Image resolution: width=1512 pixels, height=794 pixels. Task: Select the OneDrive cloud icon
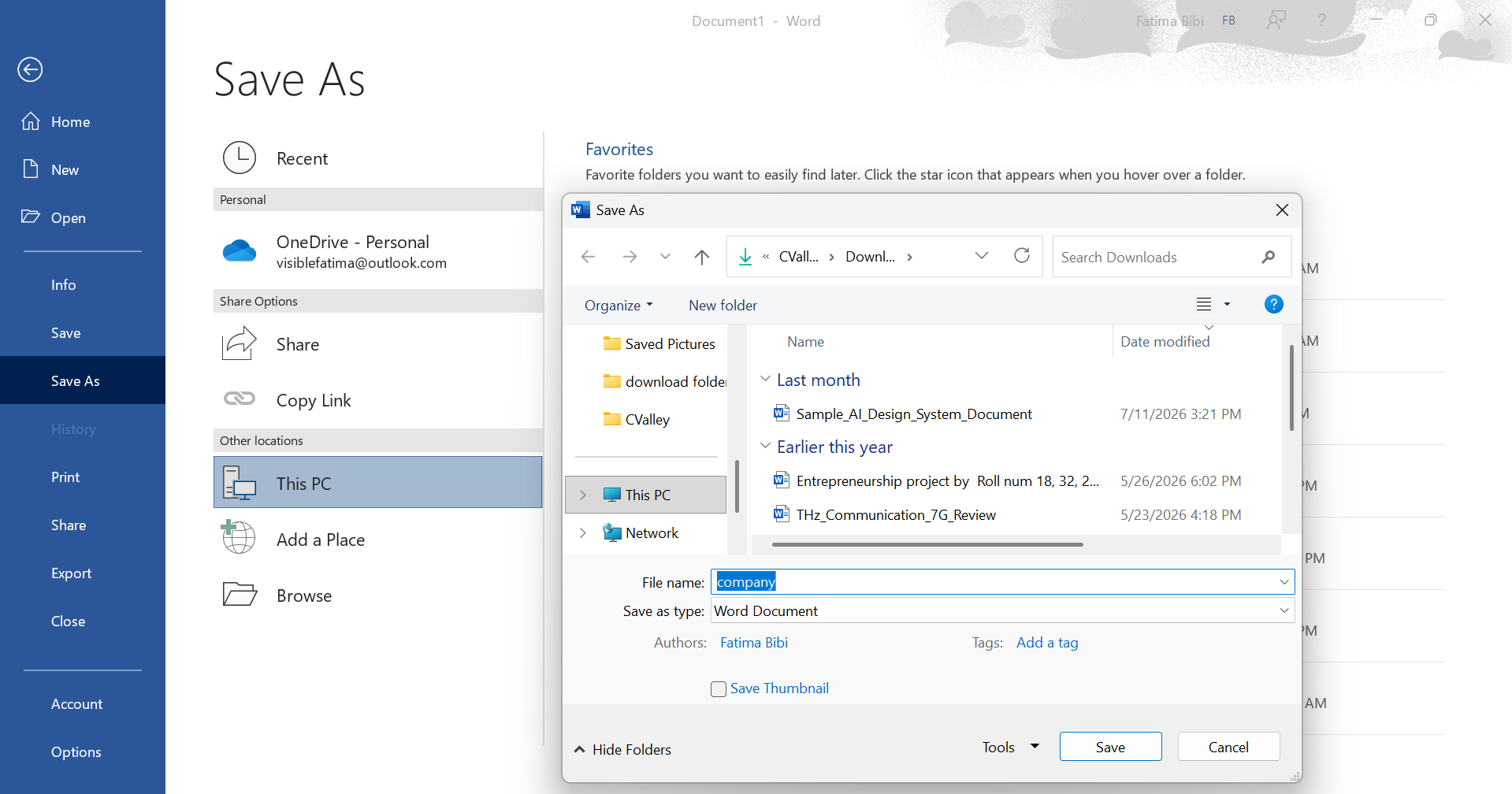click(x=240, y=250)
